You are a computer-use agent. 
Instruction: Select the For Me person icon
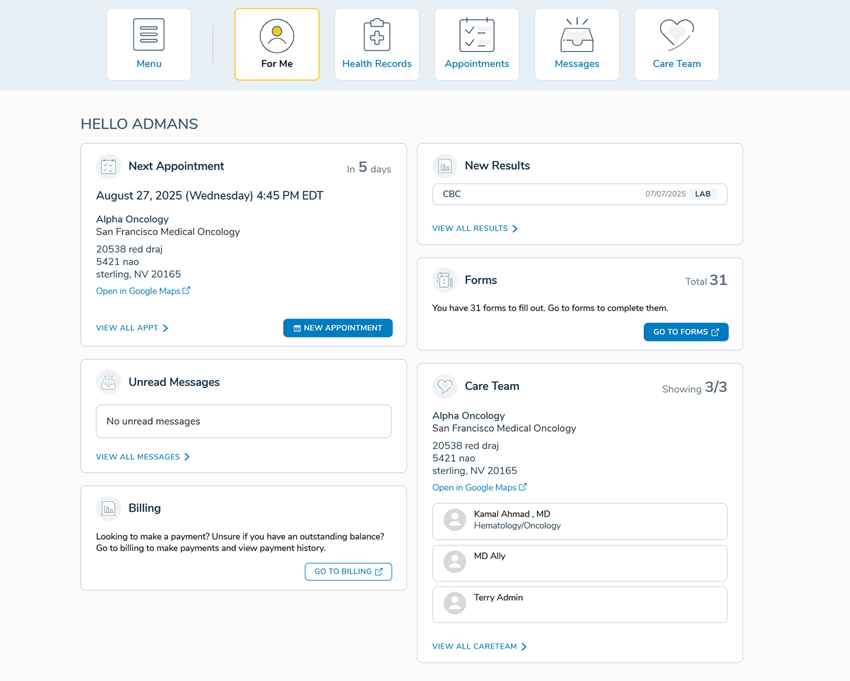277,36
